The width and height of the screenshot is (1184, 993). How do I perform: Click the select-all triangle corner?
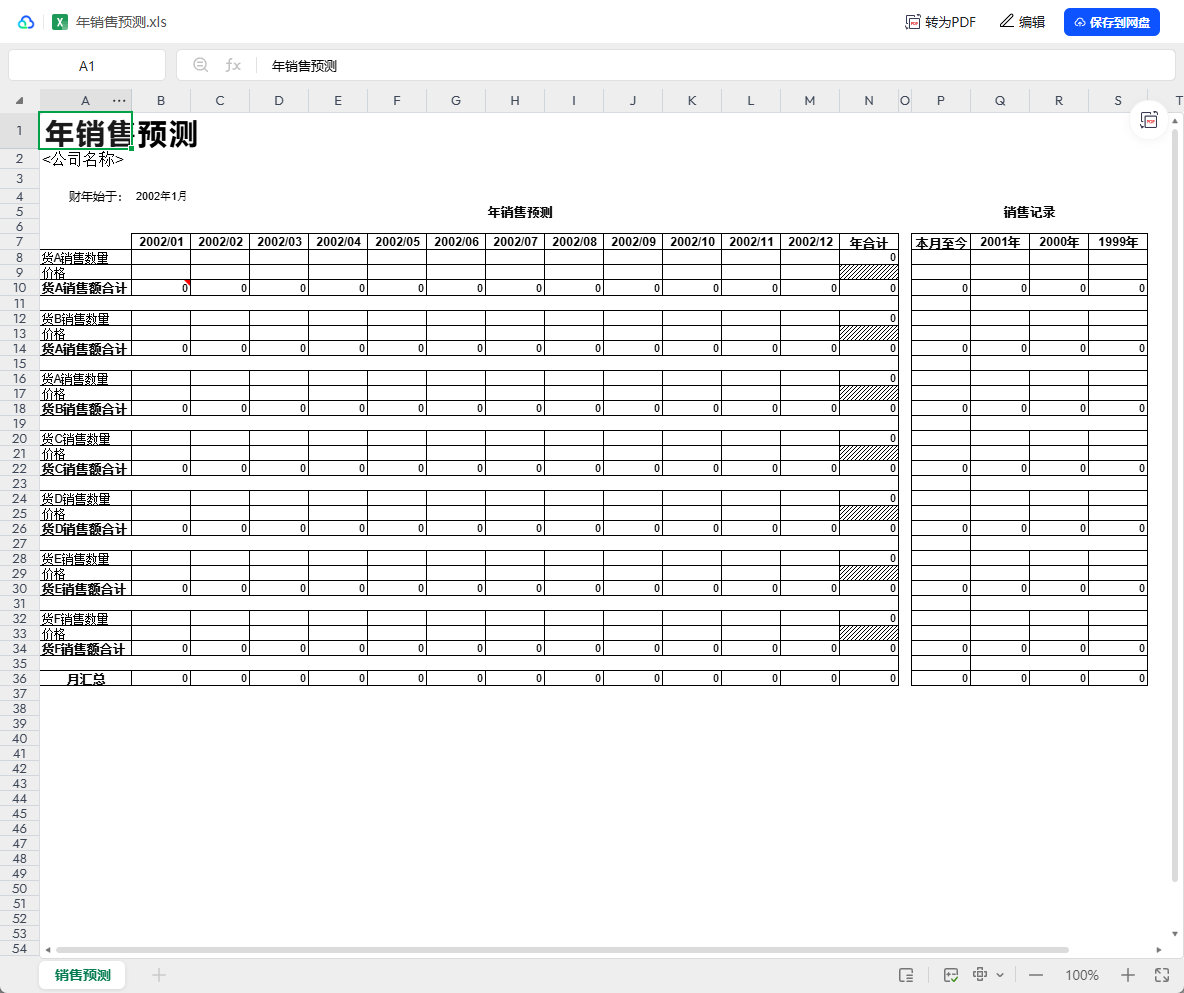tap(19, 100)
